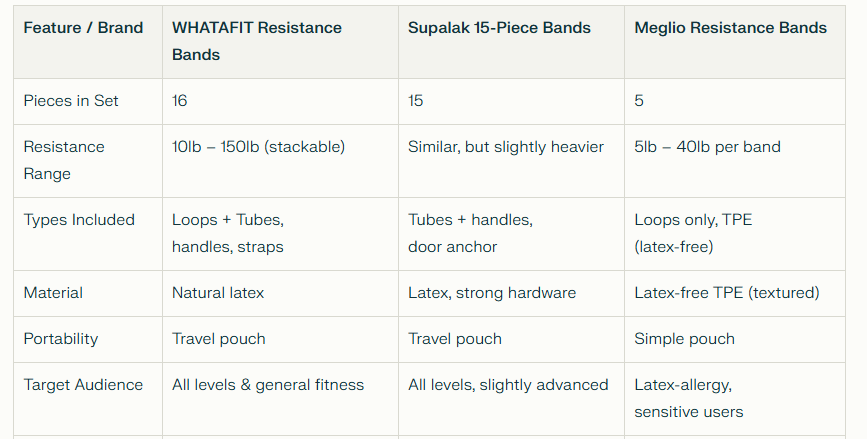The width and height of the screenshot is (867, 439).
Task: Select the "10lb – 150lb (stackable)" cell
Action: tap(258, 147)
